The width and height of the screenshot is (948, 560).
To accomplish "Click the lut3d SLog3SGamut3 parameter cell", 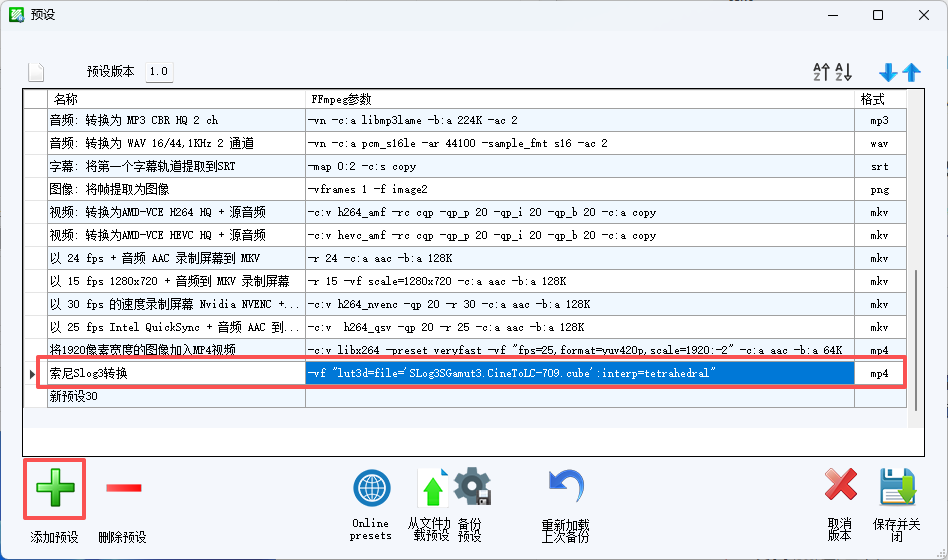I will (580, 373).
